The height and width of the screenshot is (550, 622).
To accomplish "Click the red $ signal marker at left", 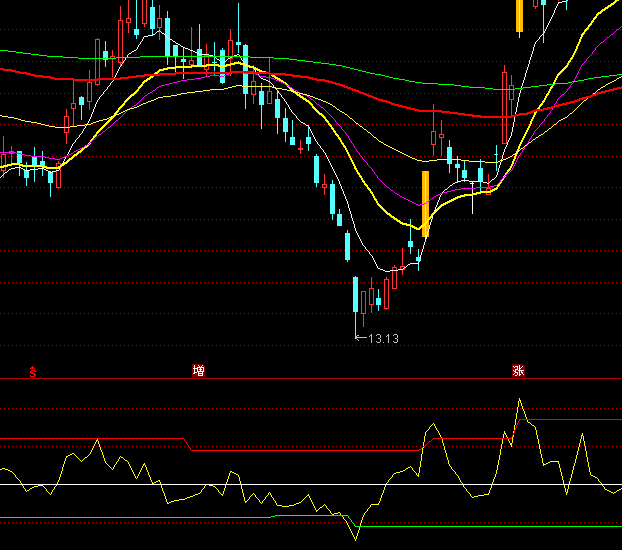I will (32, 371).
